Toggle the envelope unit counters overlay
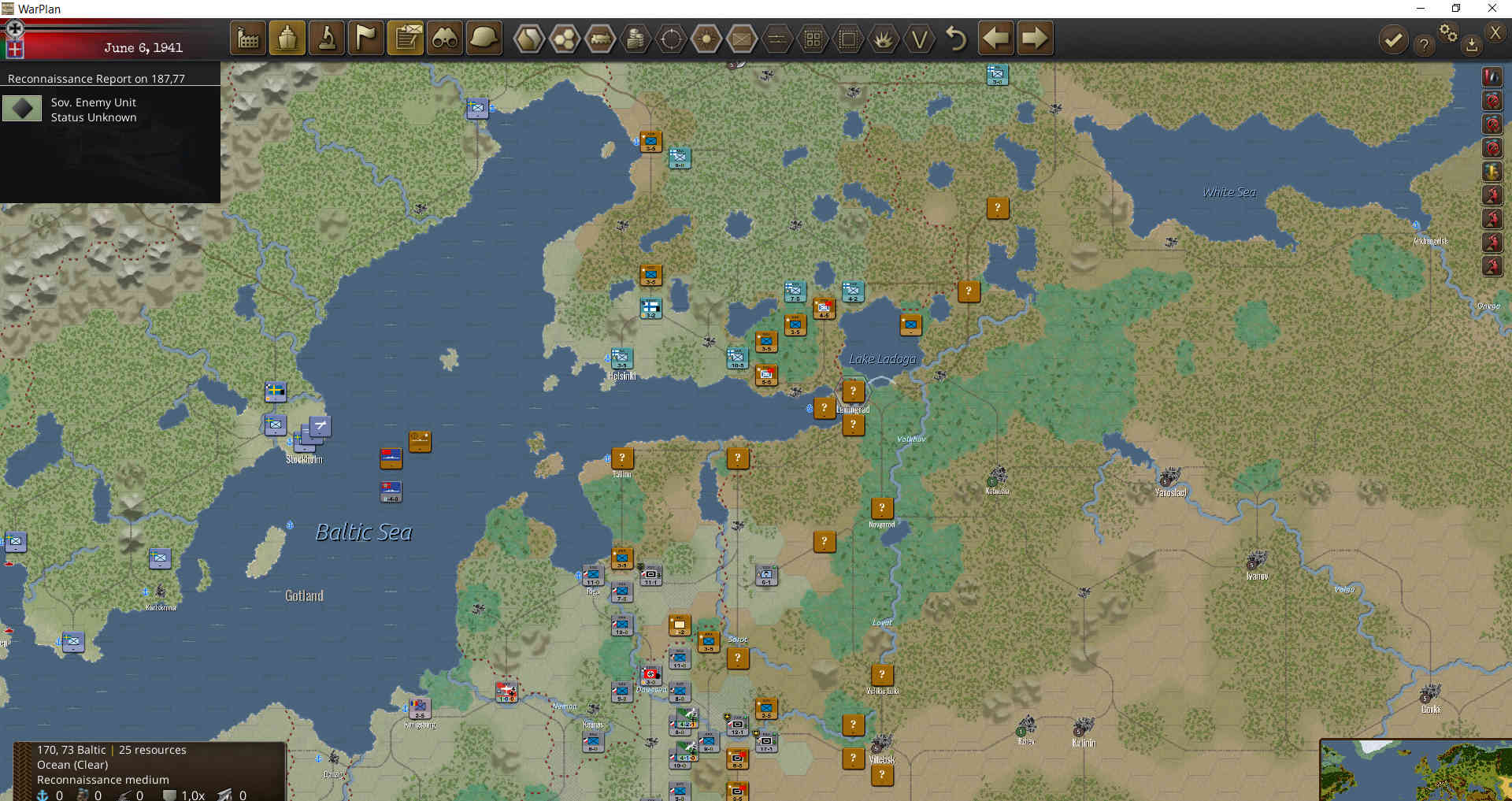This screenshot has height=801, width=1512. [742, 39]
